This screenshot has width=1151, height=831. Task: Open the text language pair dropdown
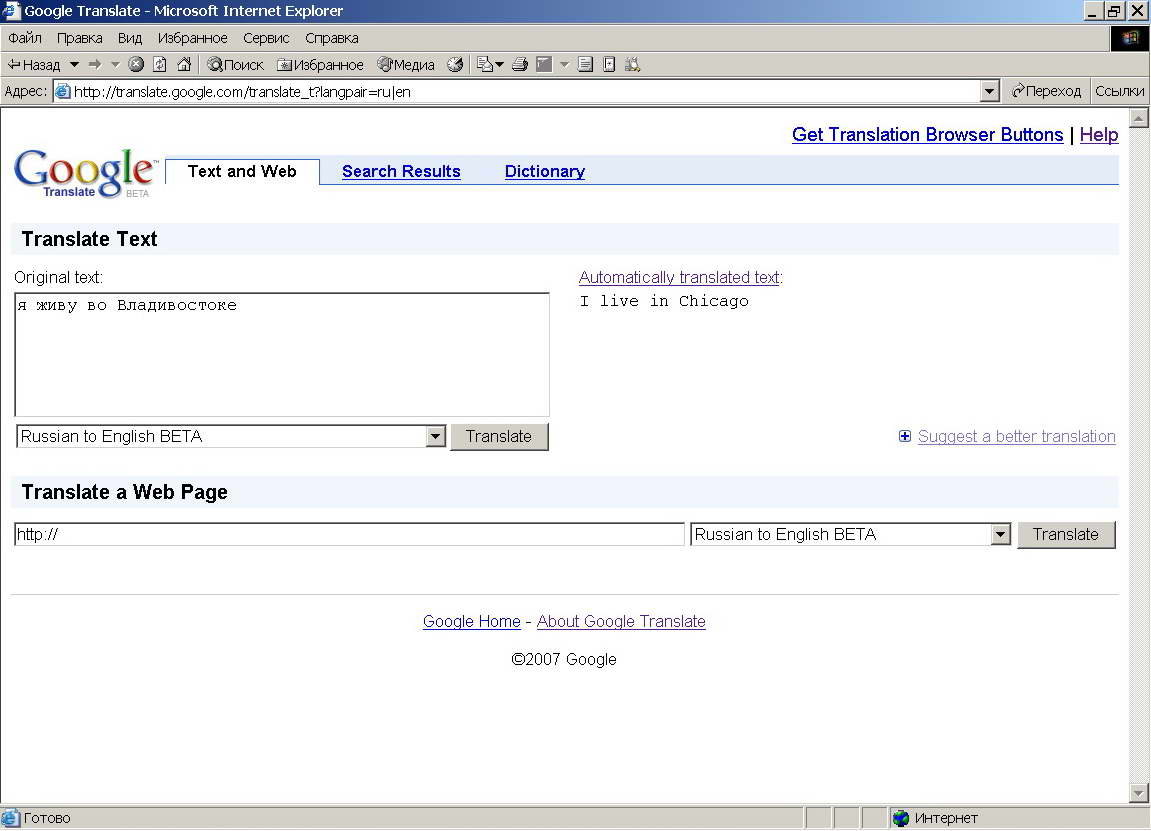click(230, 436)
